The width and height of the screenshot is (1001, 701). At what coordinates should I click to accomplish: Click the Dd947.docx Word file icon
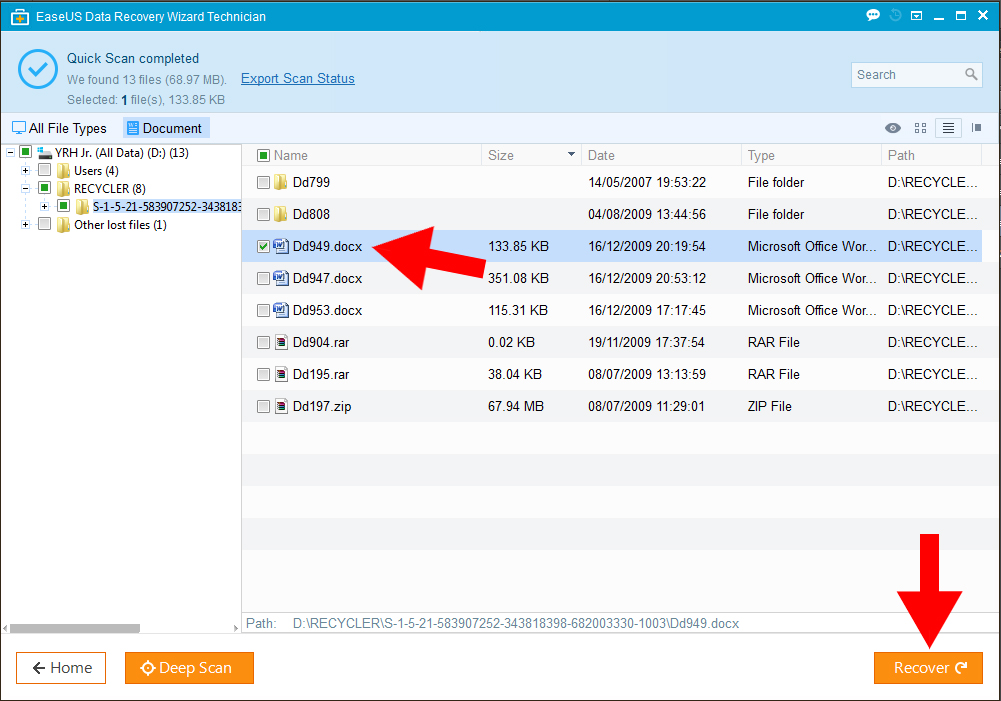[x=281, y=278]
